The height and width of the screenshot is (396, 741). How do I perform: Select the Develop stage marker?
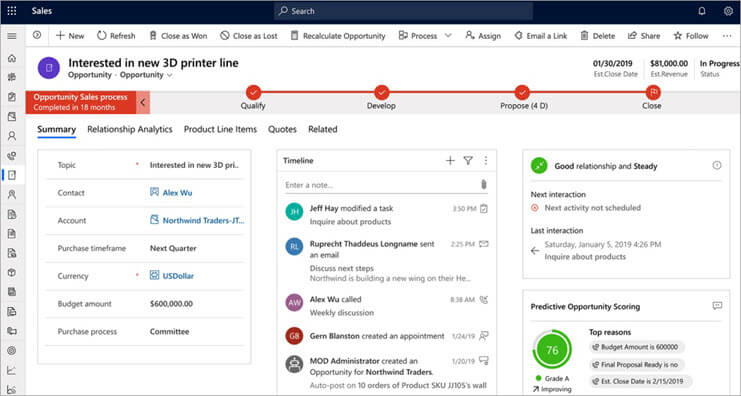[x=381, y=92]
